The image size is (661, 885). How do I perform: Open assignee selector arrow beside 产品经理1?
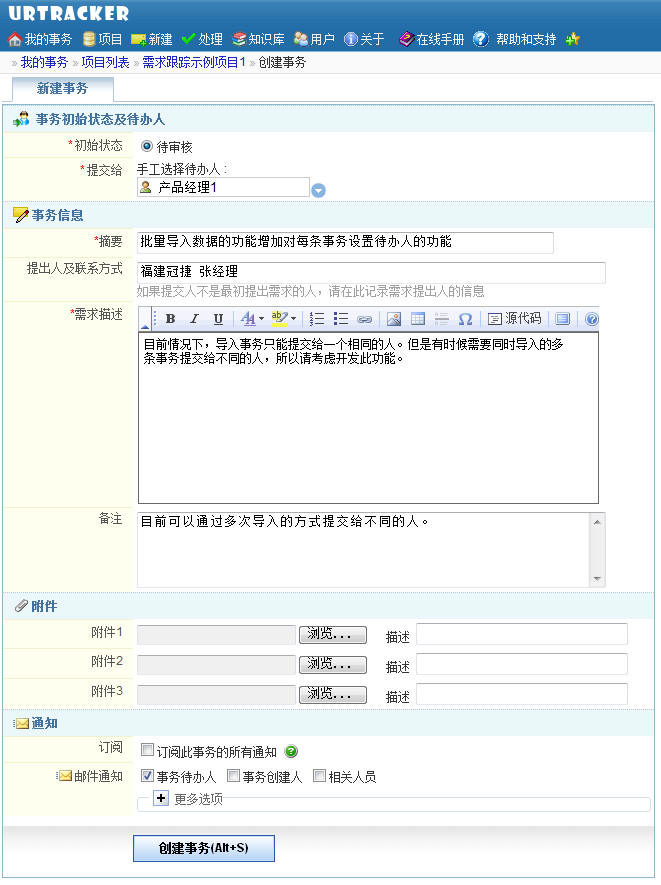point(318,190)
